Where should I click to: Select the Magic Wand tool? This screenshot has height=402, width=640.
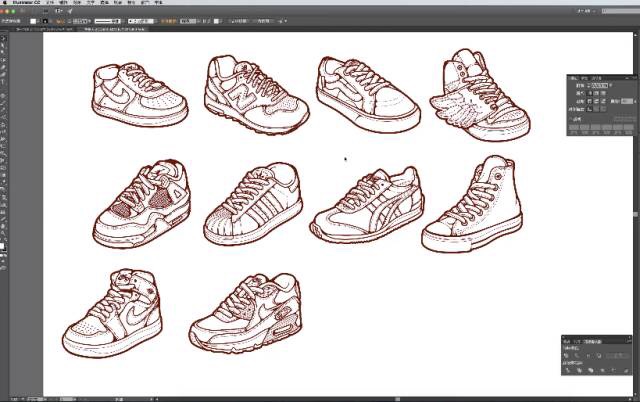(3, 52)
